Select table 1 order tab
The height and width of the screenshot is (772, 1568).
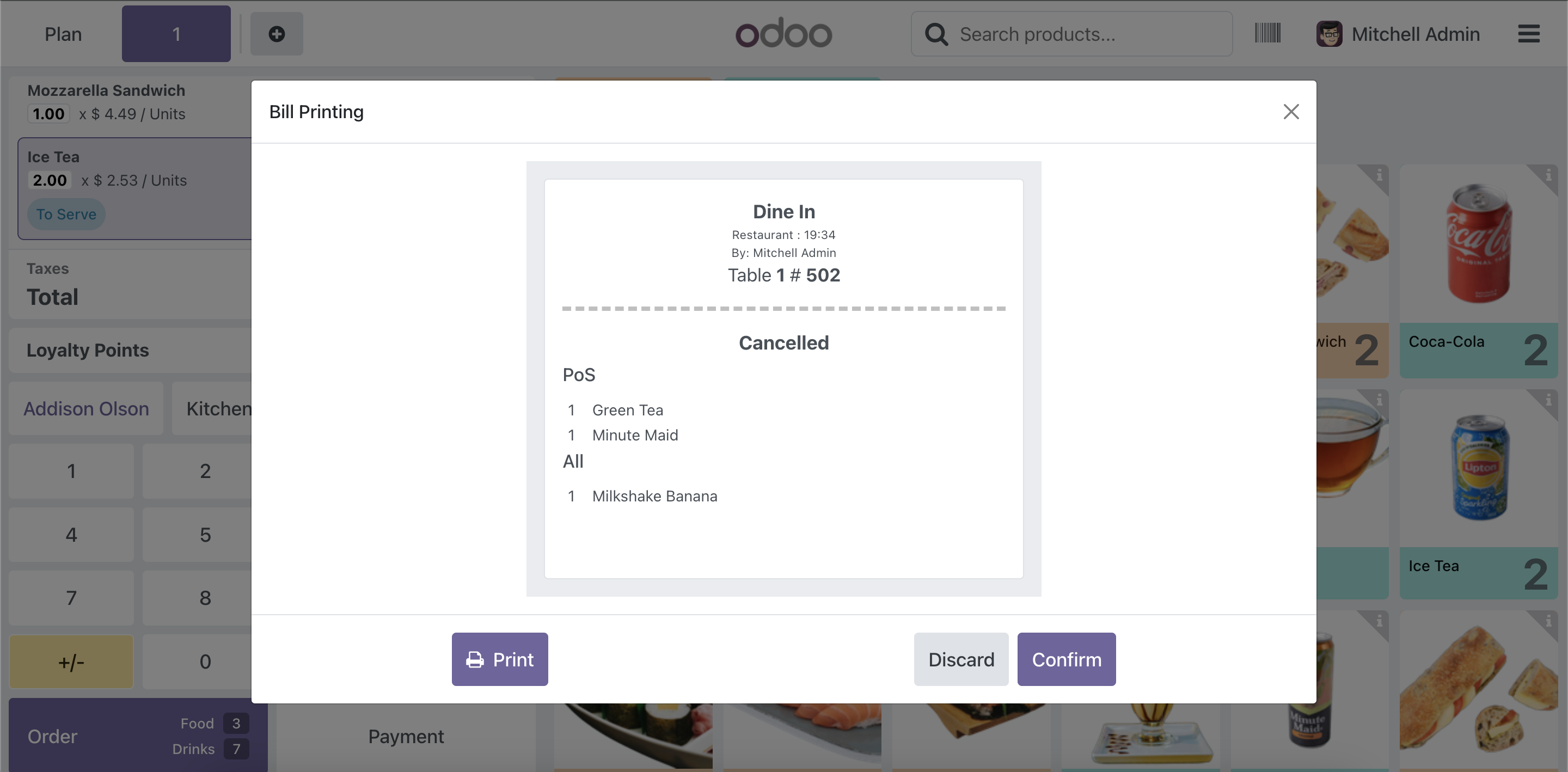pyautogui.click(x=176, y=34)
